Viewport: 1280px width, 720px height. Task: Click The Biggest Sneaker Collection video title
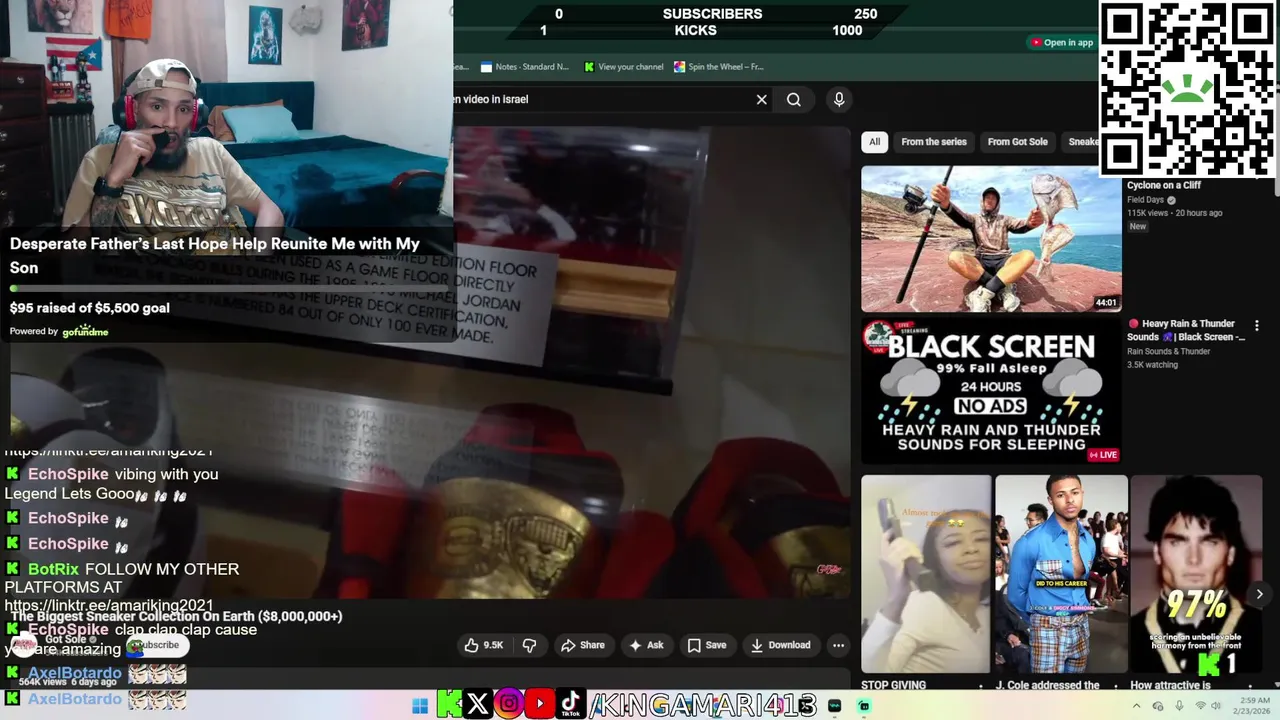point(176,616)
